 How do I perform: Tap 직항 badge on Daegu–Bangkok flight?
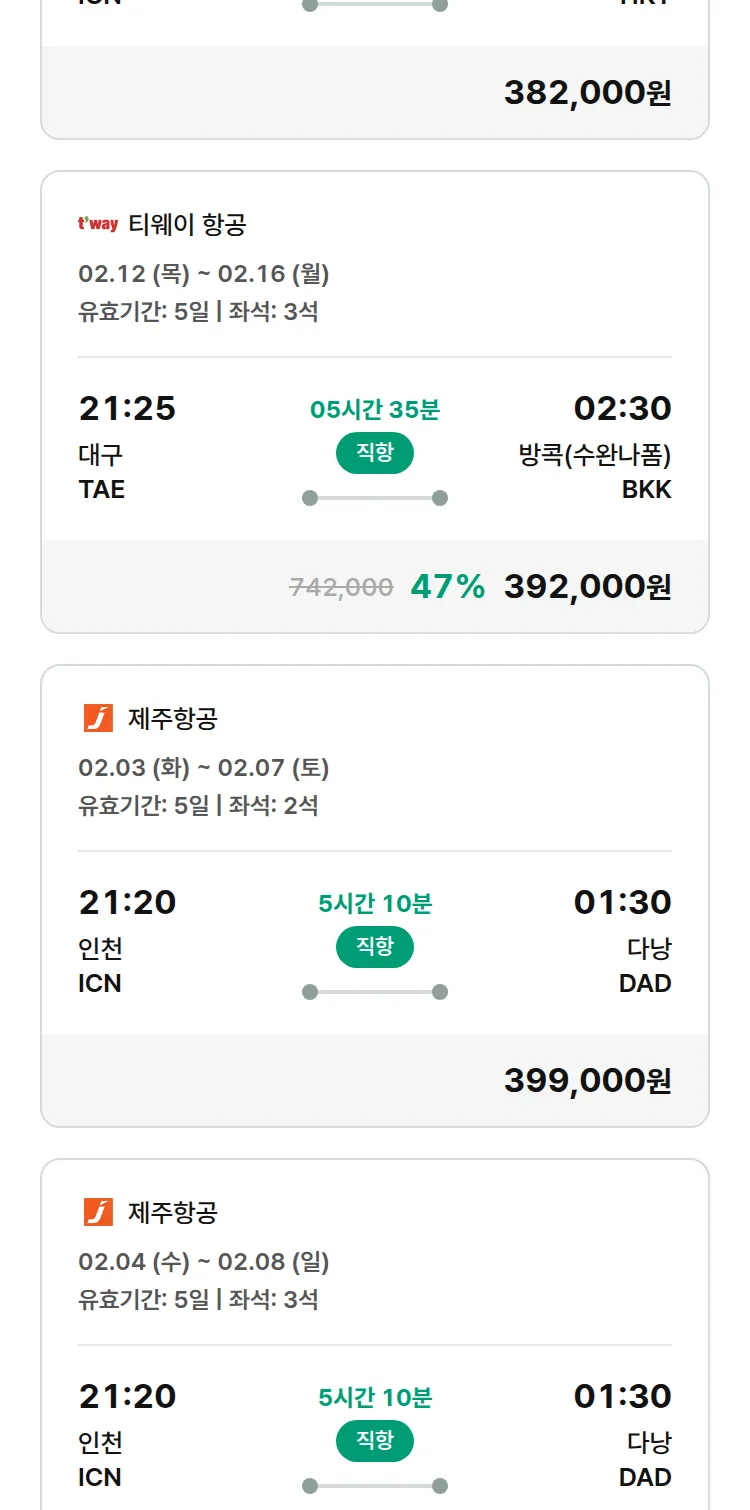pos(375,453)
